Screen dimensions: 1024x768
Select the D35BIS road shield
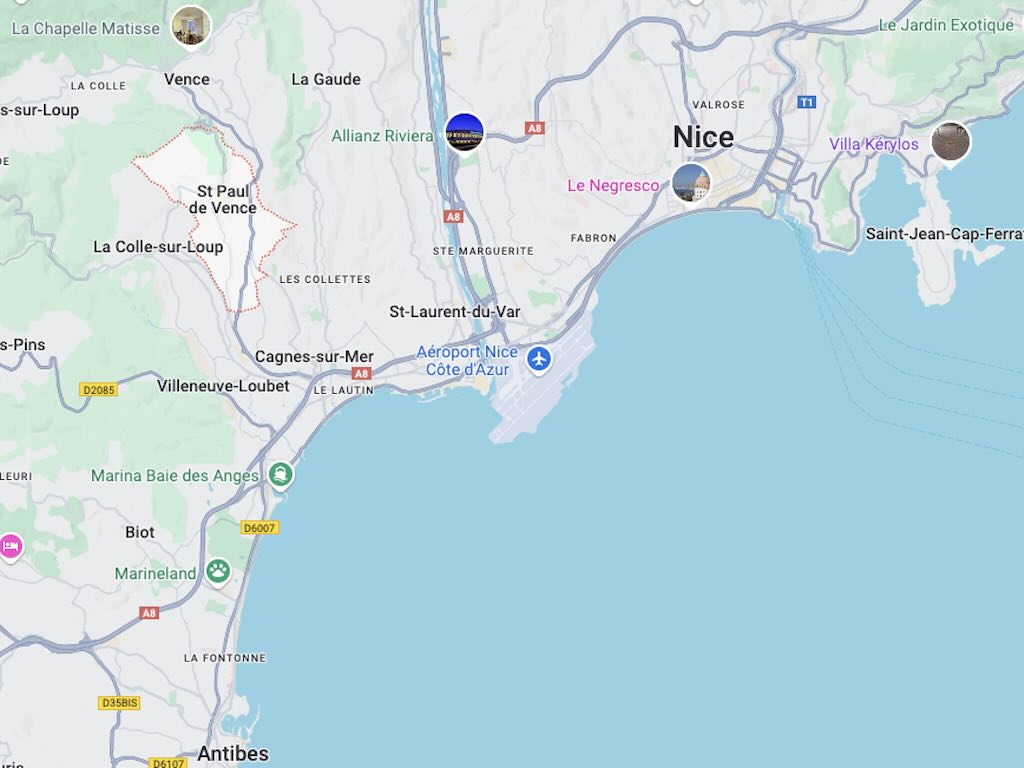tap(120, 703)
